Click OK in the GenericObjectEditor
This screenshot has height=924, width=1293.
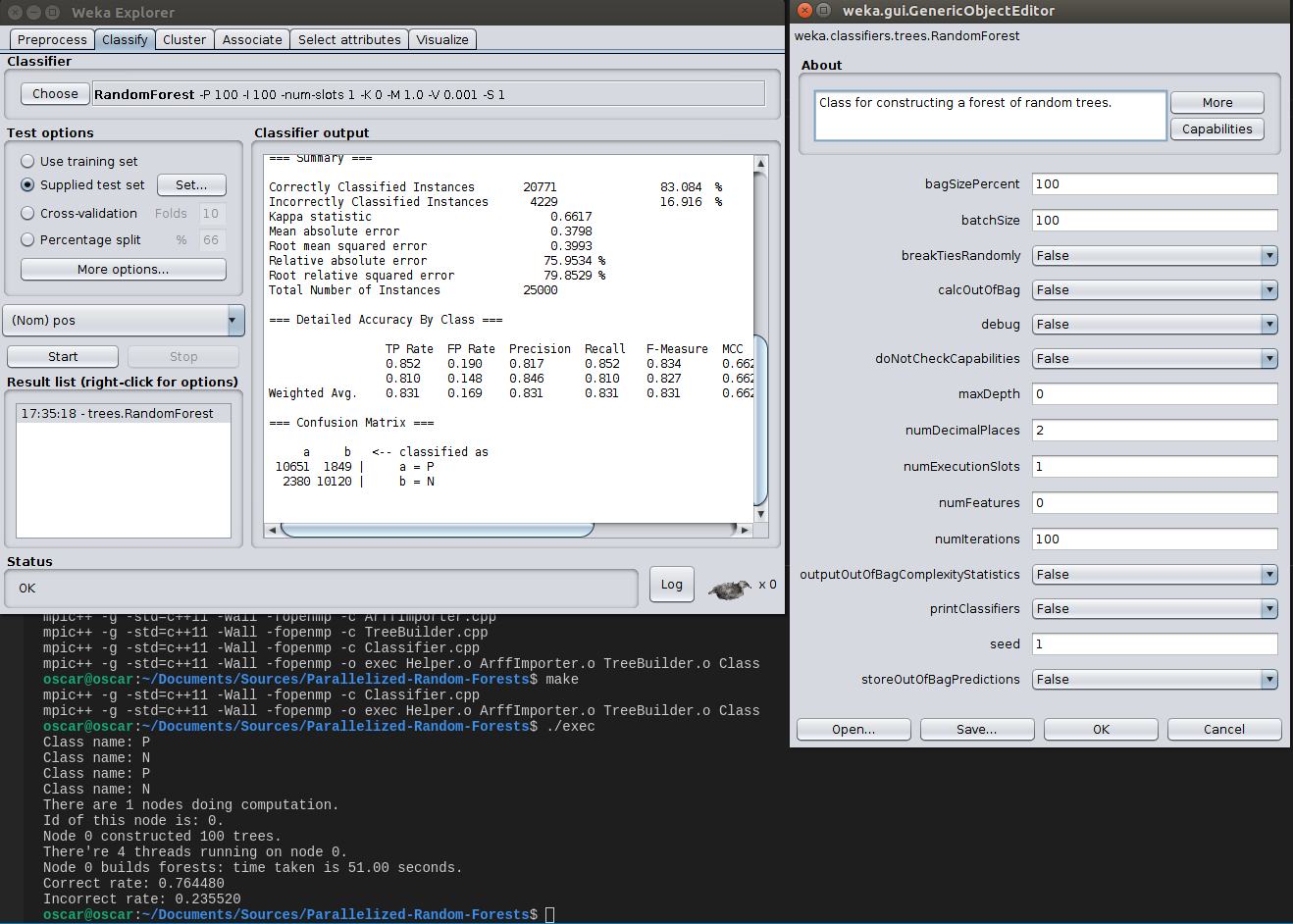[x=1101, y=729]
